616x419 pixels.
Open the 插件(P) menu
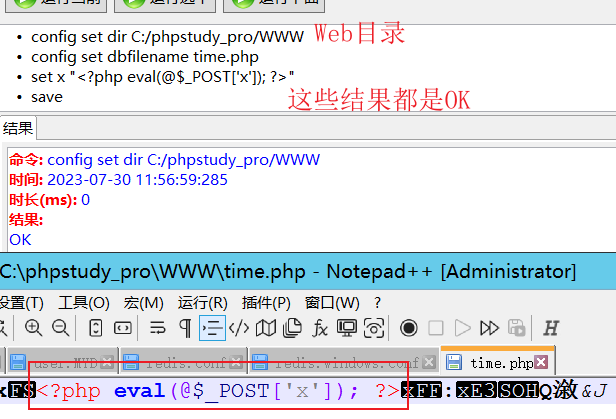click(x=266, y=303)
